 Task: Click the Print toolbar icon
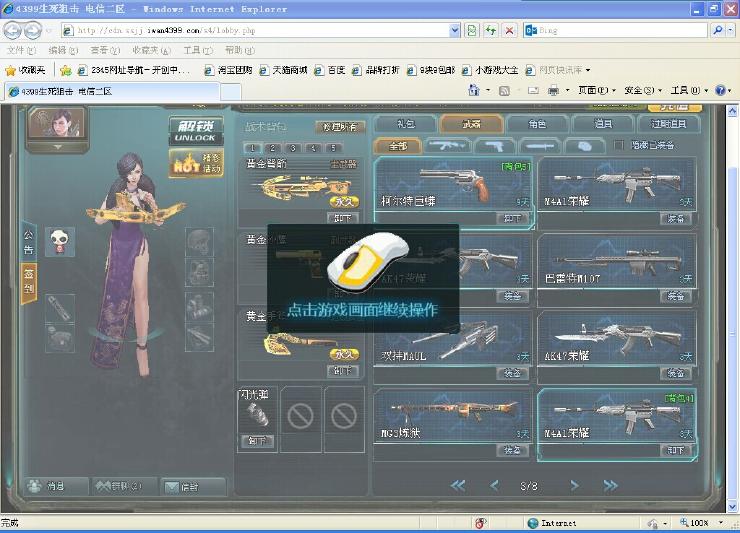[553, 90]
